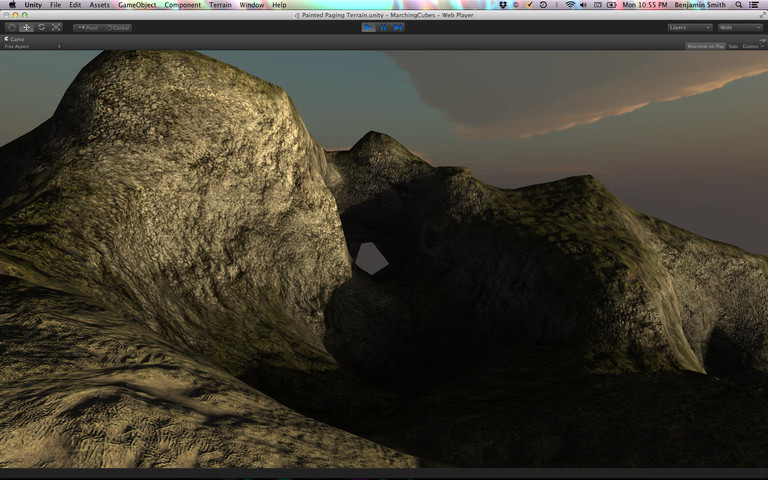Image resolution: width=768 pixels, height=480 pixels.
Task: Open the Assets menu
Action: click(99, 5)
